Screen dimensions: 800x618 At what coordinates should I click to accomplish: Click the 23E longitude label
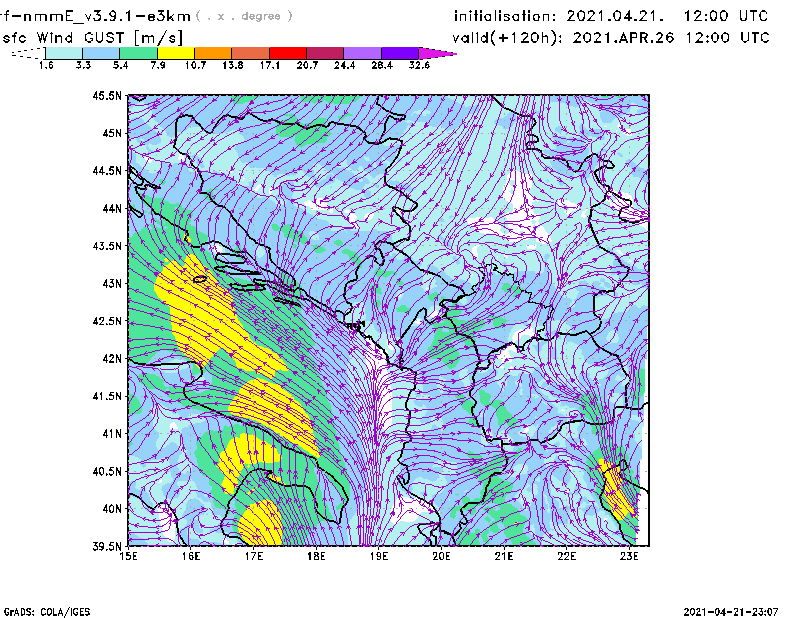[629, 556]
